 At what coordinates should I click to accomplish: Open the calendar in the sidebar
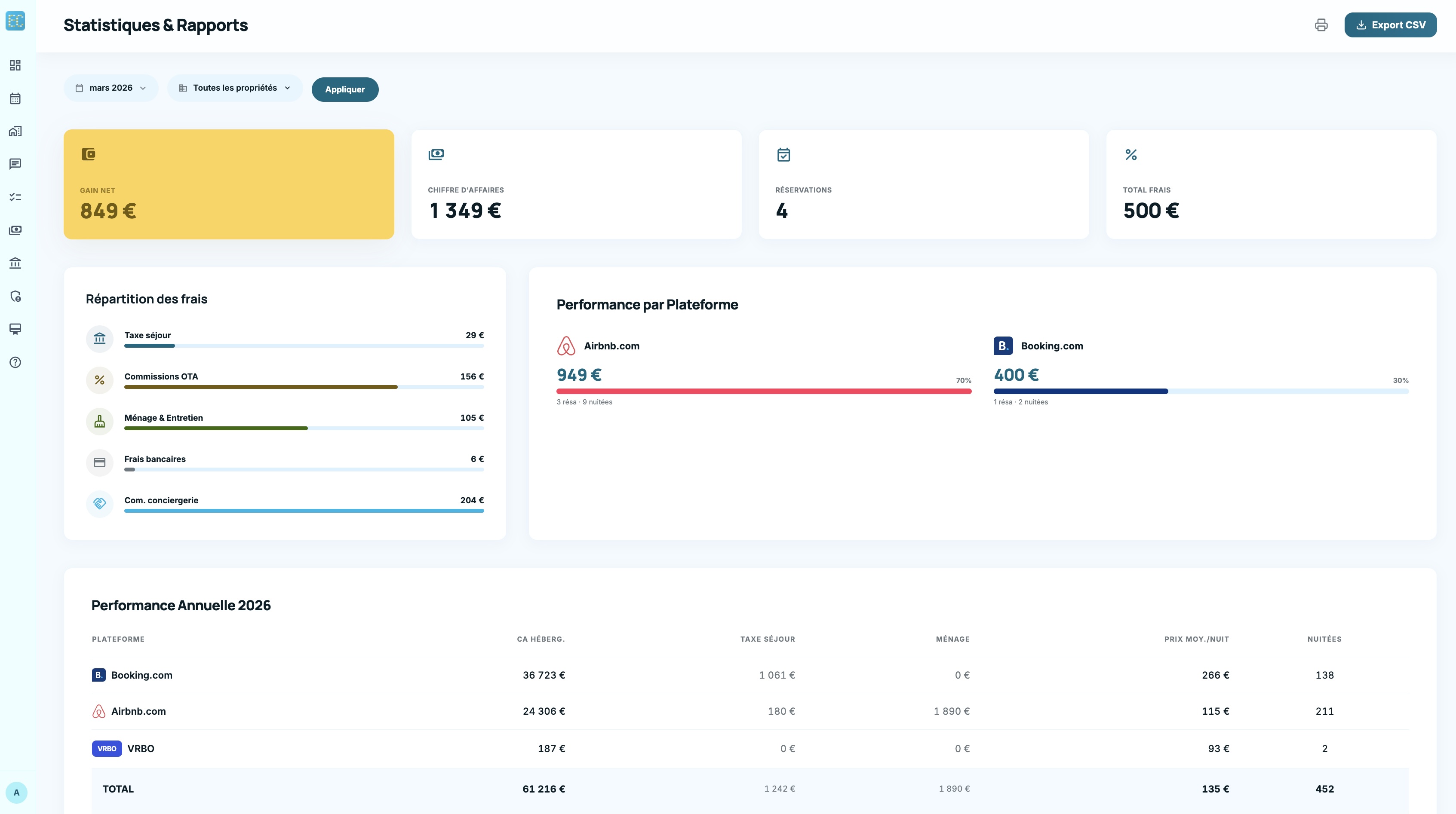16,98
